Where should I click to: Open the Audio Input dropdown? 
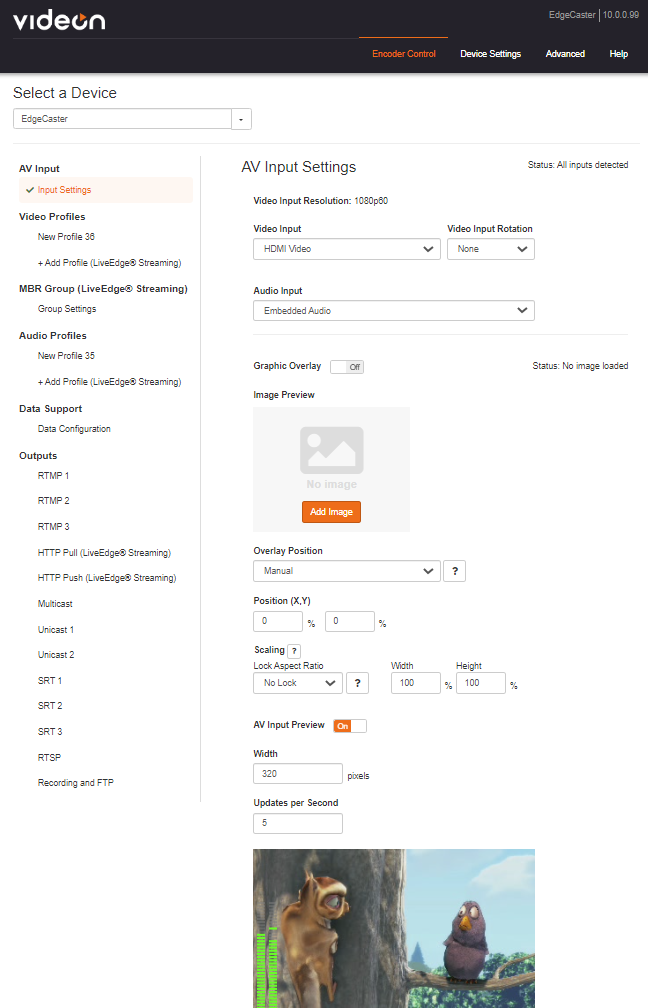393,310
